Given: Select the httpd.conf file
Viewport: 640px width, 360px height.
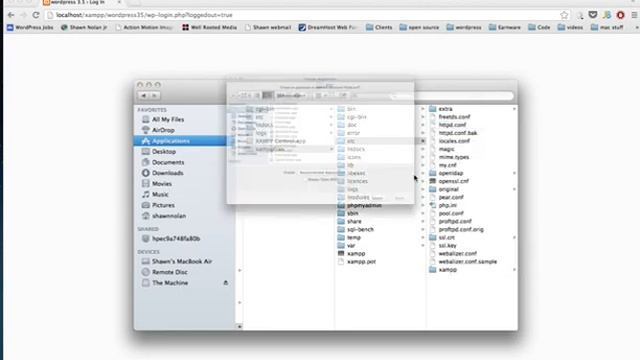Looking at the screenshot, I should tap(452, 125).
